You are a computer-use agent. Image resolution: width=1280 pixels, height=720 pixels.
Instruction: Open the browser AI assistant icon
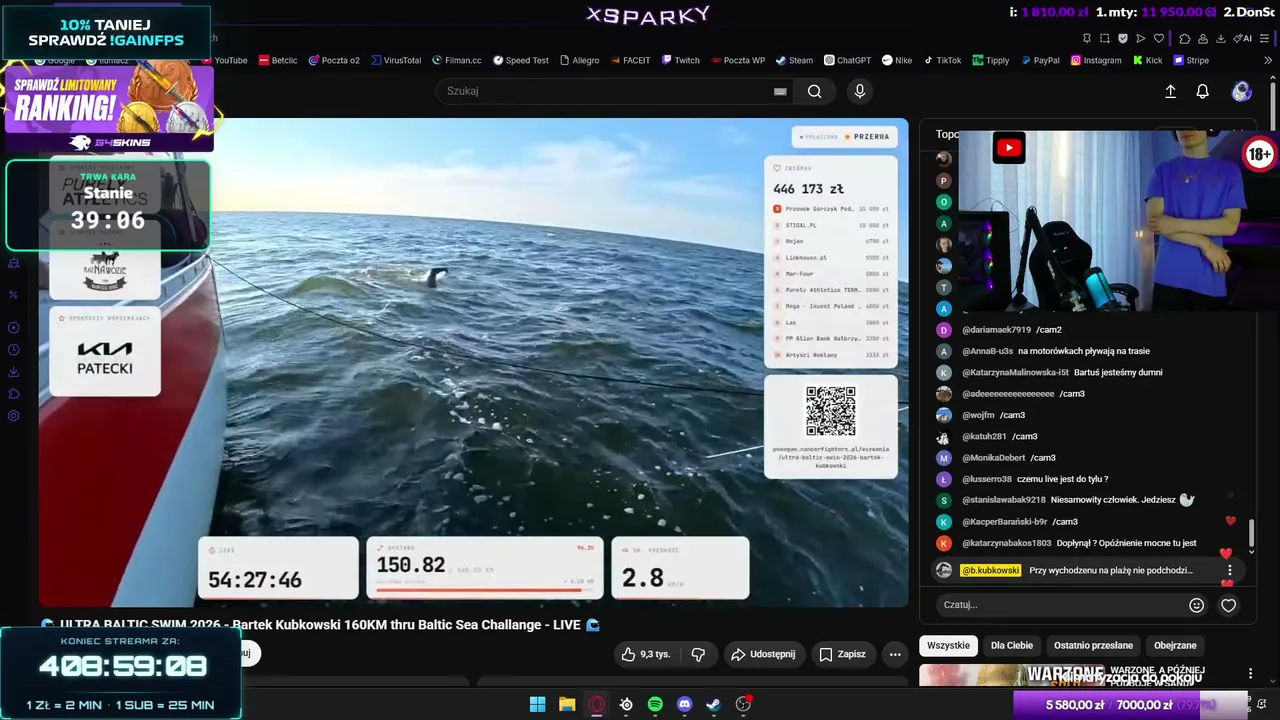pos(1243,38)
